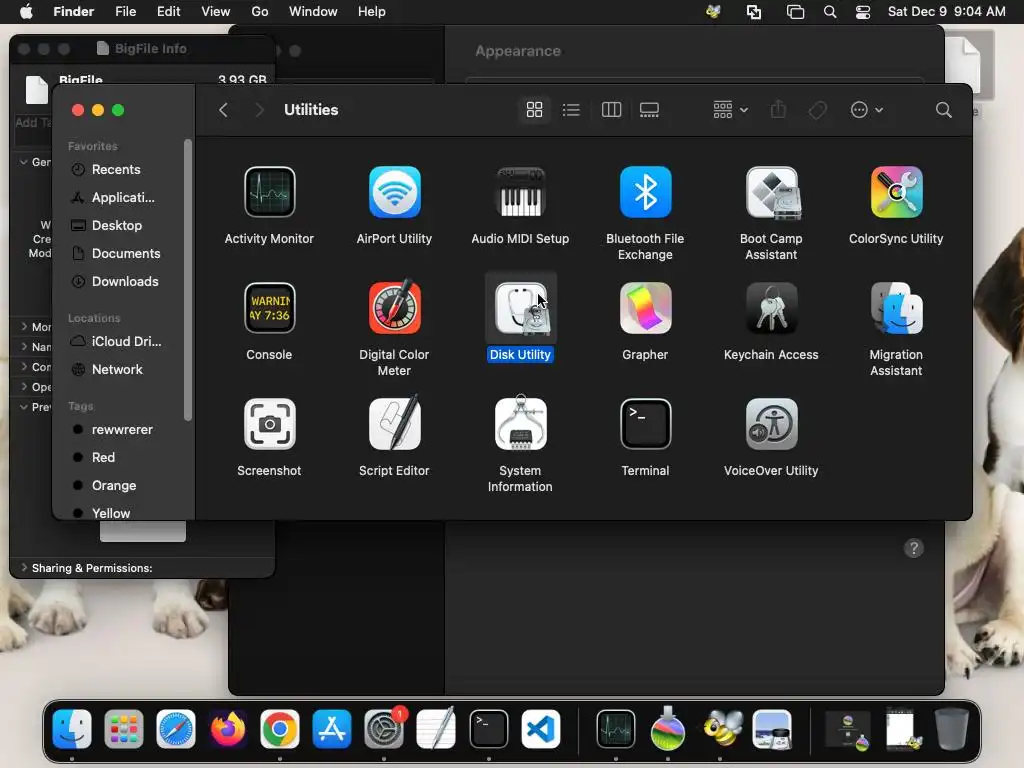Image resolution: width=1024 pixels, height=768 pixels.
Task: Click Spotlight search in menu bar
Action: click(830, 12)
